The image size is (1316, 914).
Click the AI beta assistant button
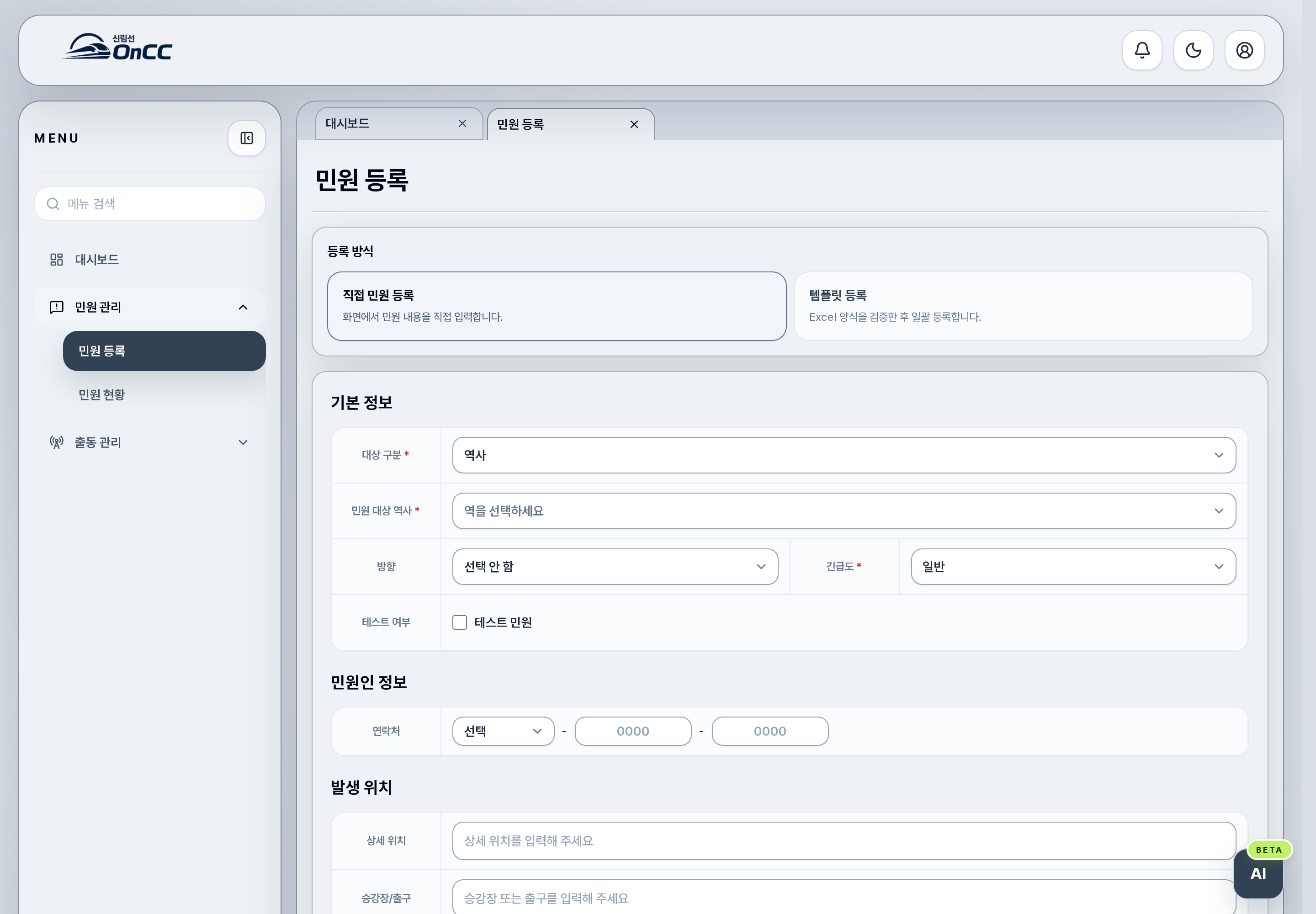pyautogui.click(x=1258, y=873)
